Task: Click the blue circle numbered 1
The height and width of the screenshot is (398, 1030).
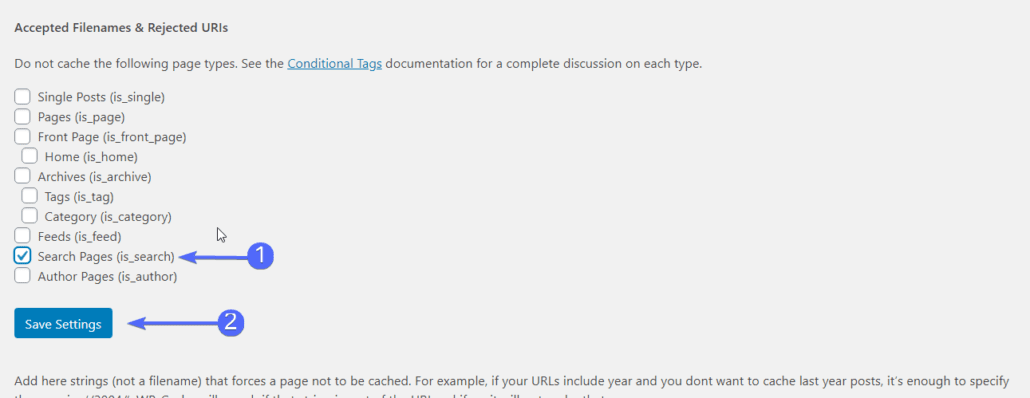Action: tap(260, 256)
